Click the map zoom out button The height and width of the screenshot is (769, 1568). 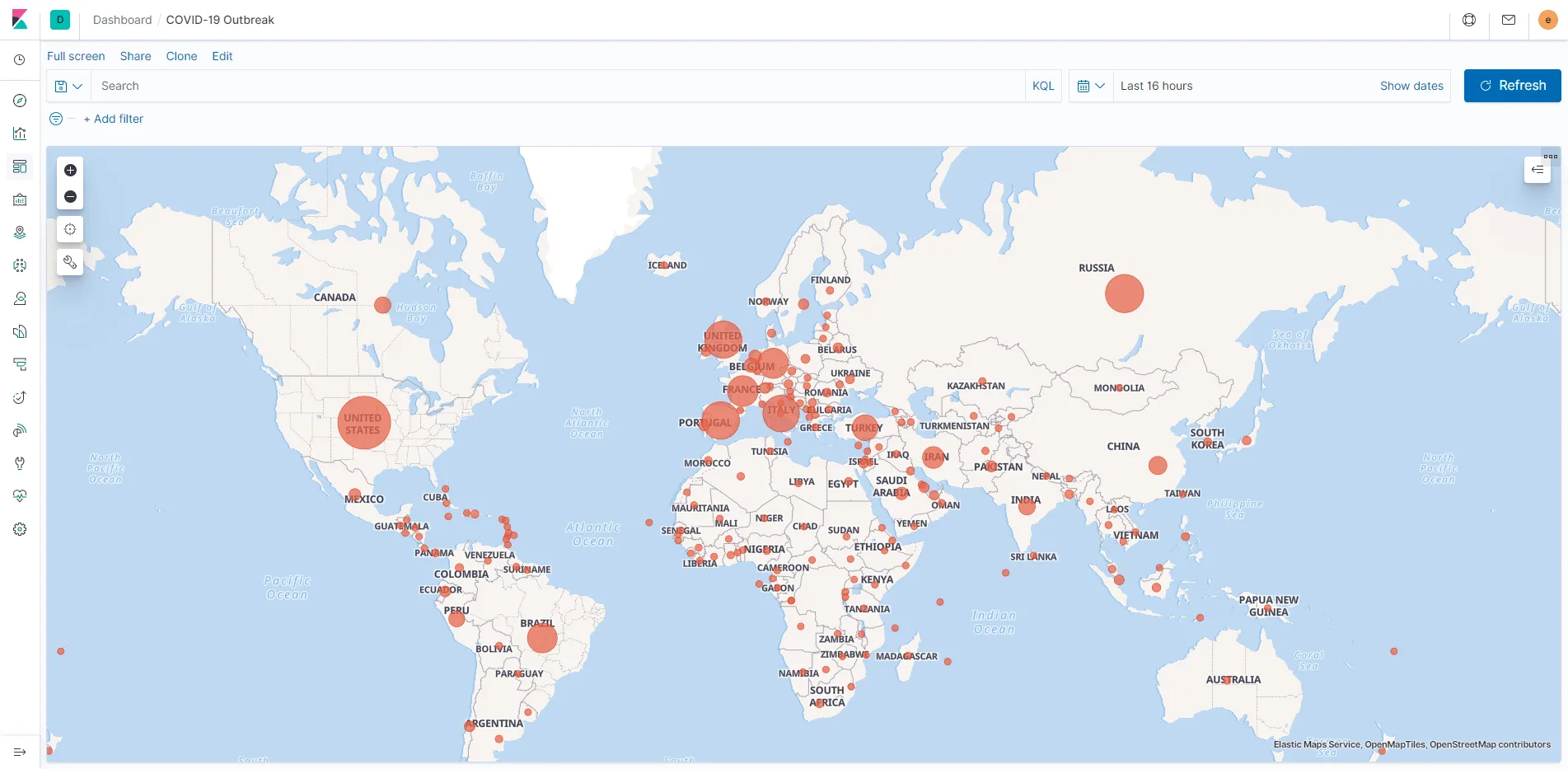[70, 197]
